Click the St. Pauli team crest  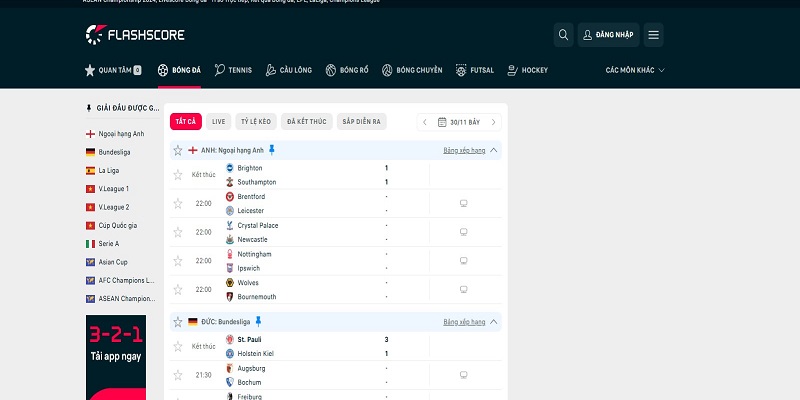pos(230,339)
